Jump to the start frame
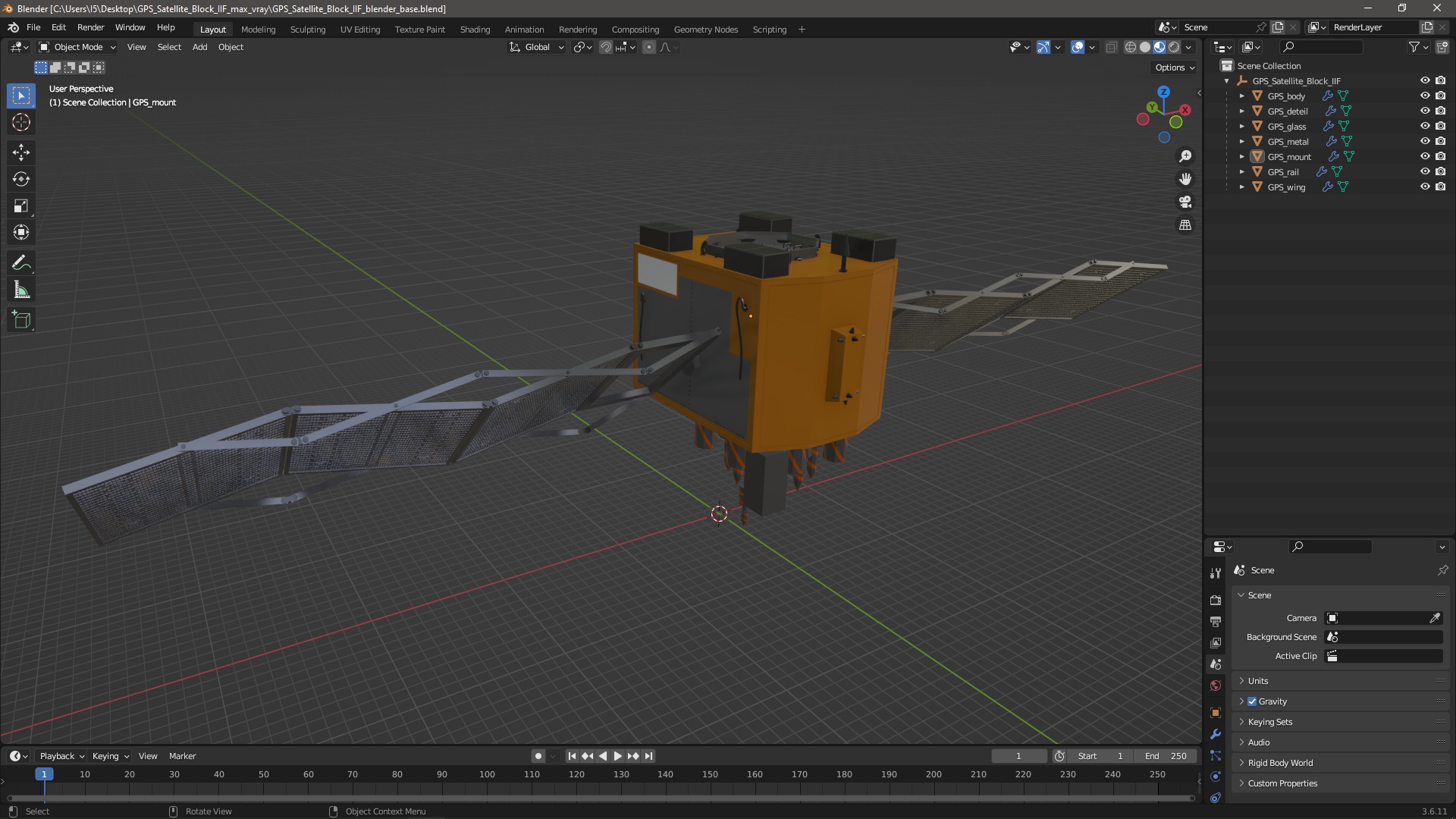This screenshot has height=819, width=1456. click(572, 756)
